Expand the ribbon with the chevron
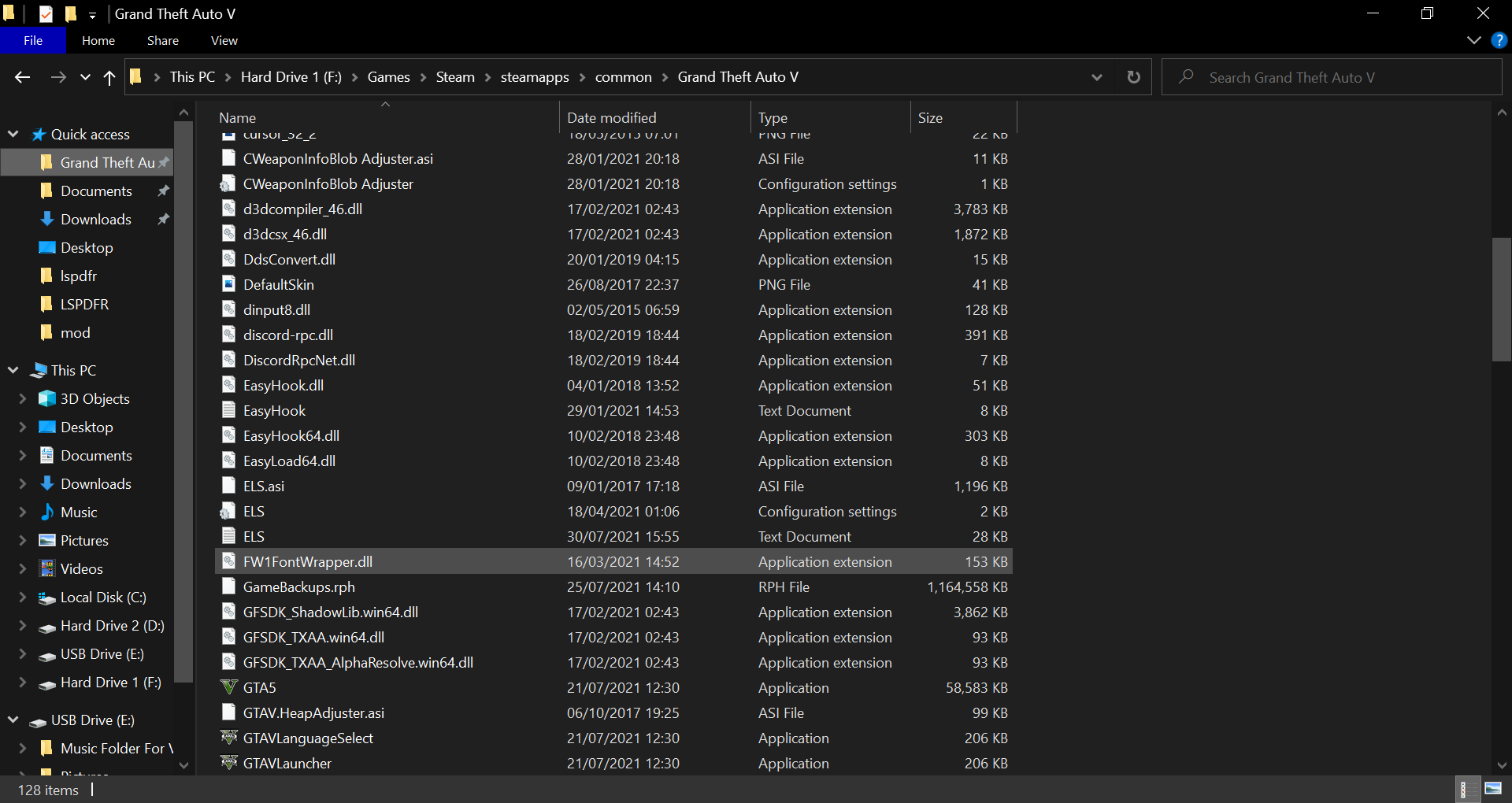1512x803 pixels. [x=1474, y=40]
